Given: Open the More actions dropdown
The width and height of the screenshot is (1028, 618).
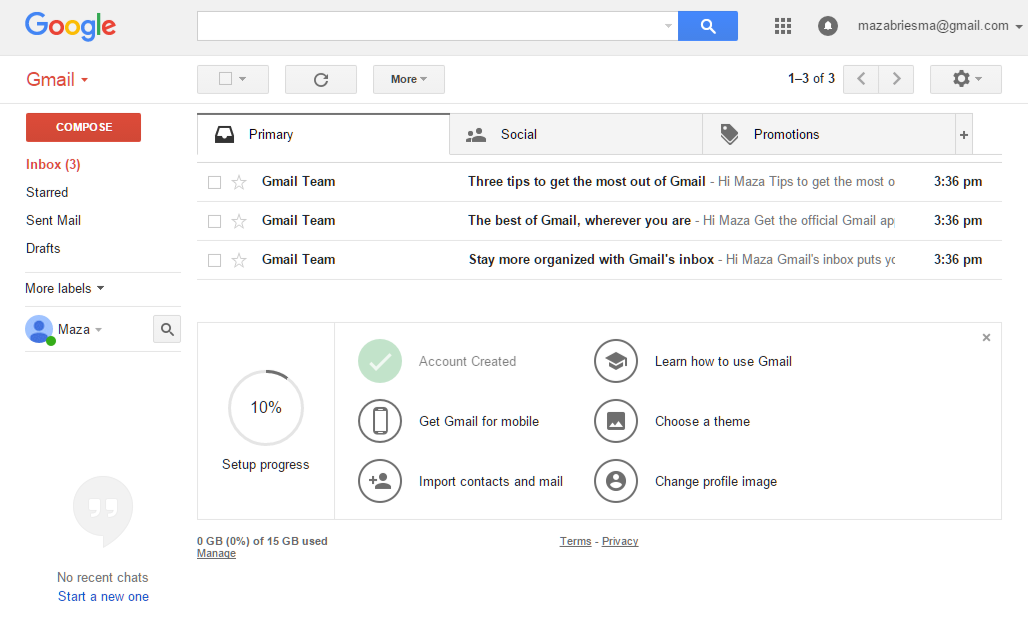Looking at the screenshot, I should point(408,80).
